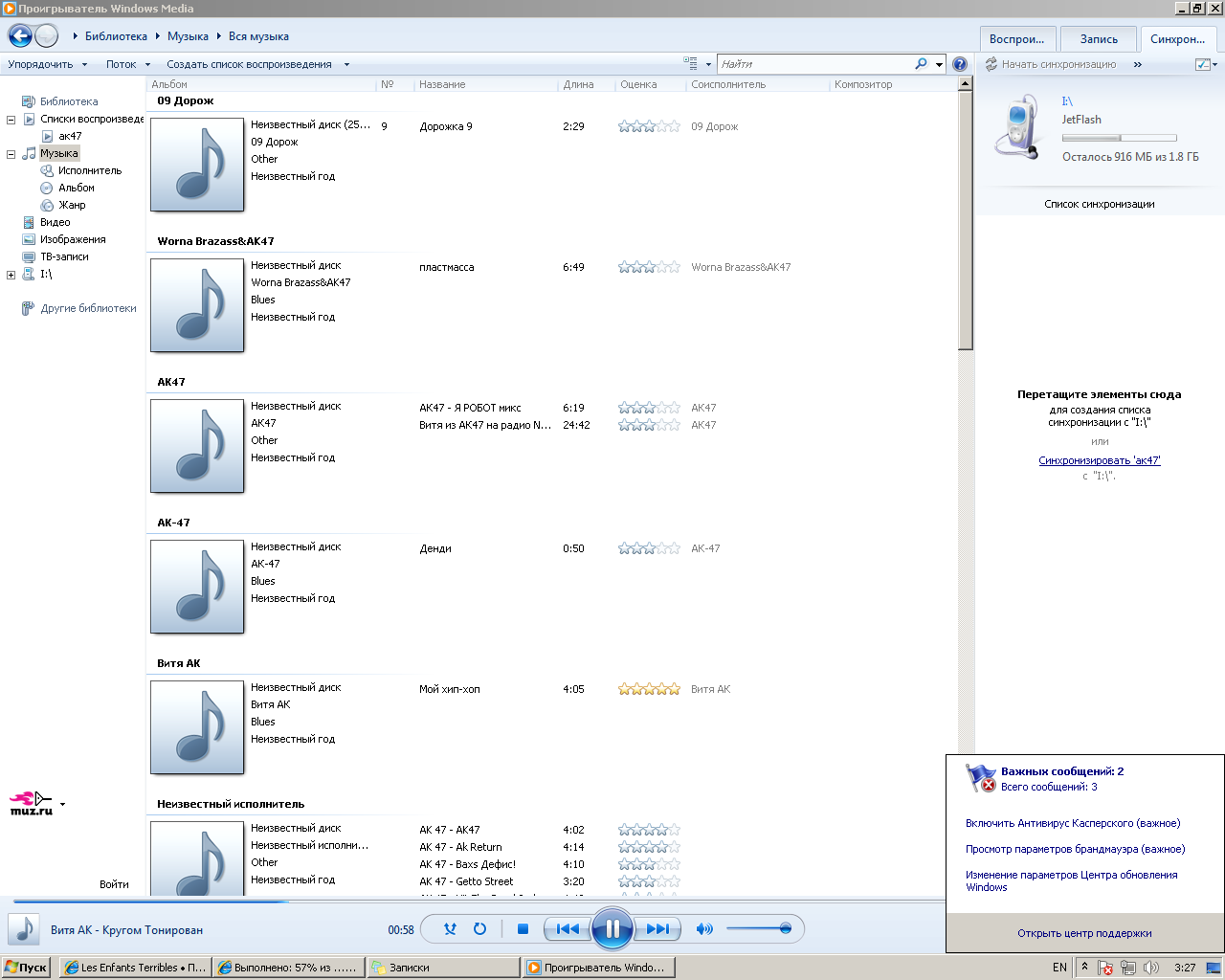Expand the I:\ drive tree node
This screenshot has width=1225, height=980.
[11, 275]
